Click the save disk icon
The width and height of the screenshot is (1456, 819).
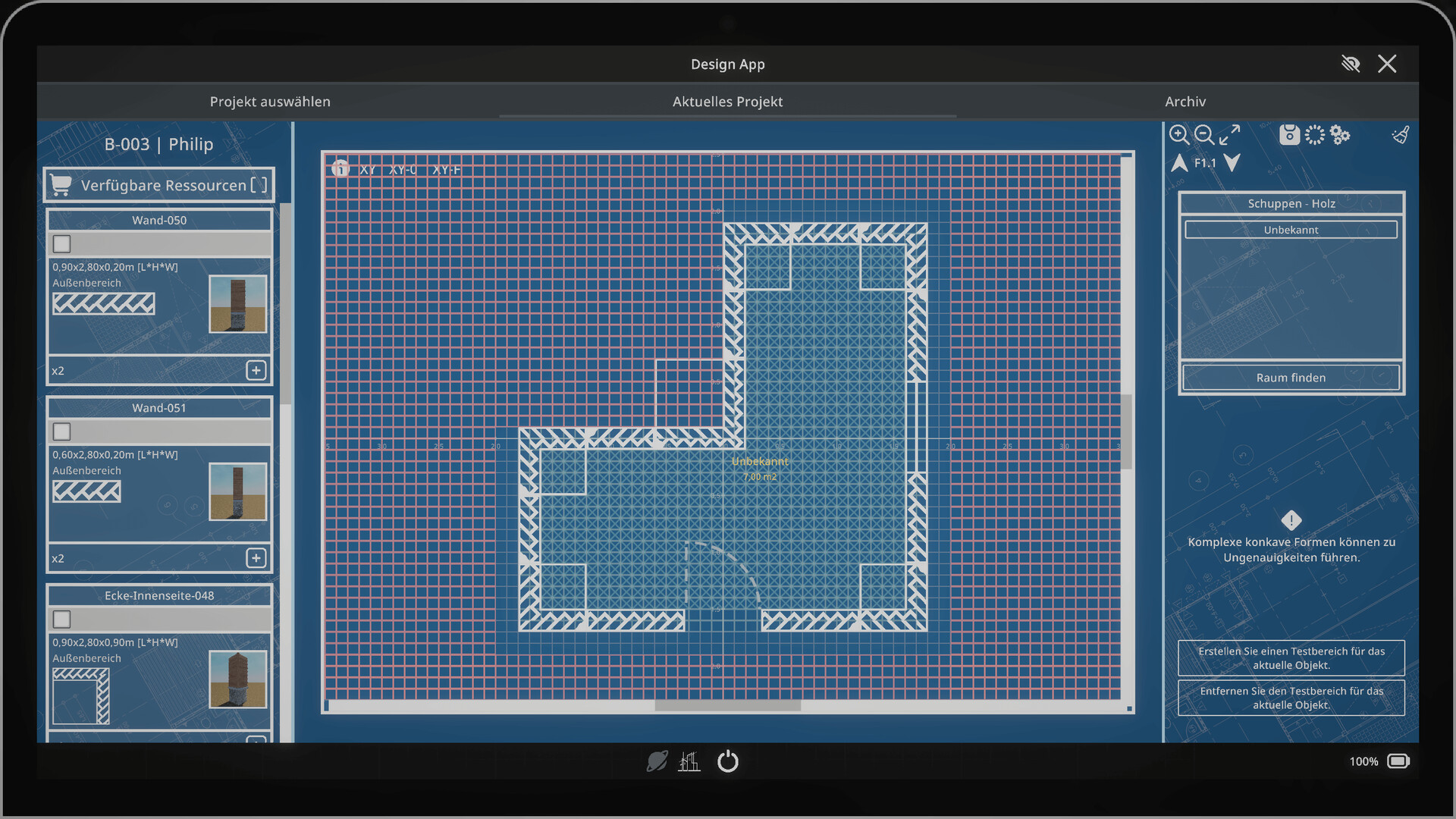[x=1289, y=135]
